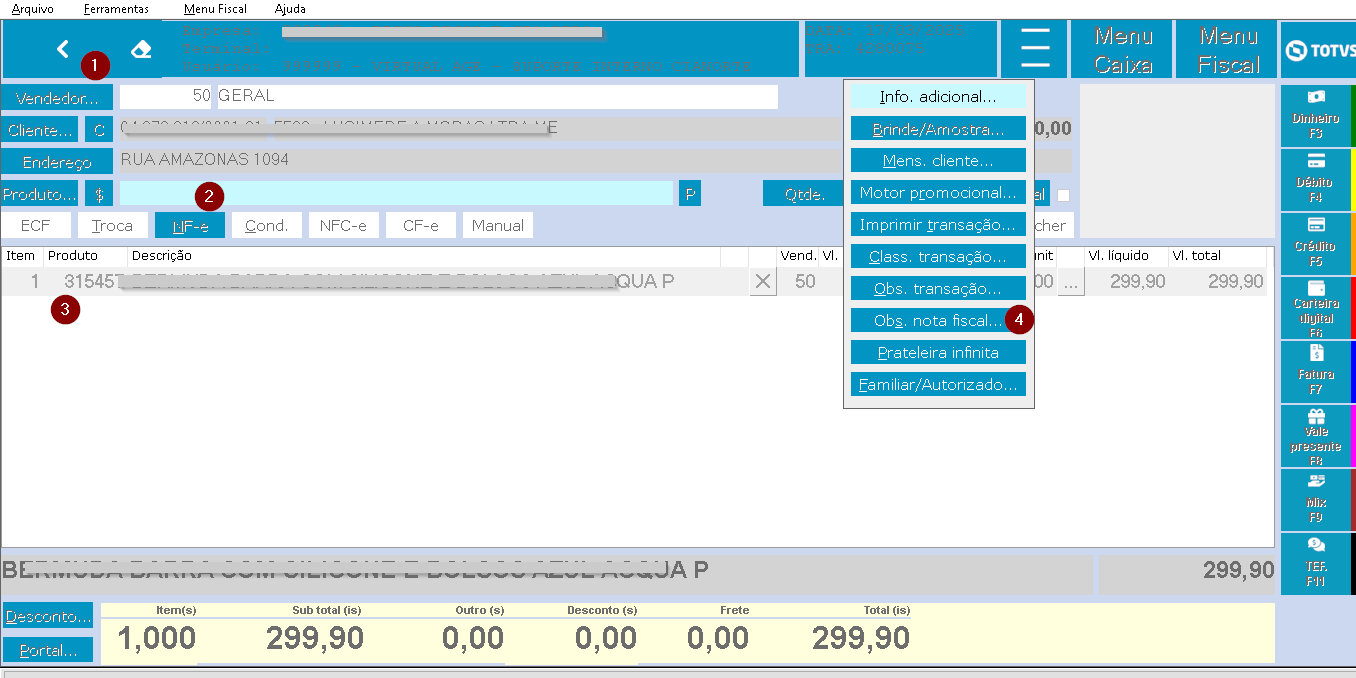Choose Familiar/Autorizado... option
1356x678 pixels.
(938, 385)
